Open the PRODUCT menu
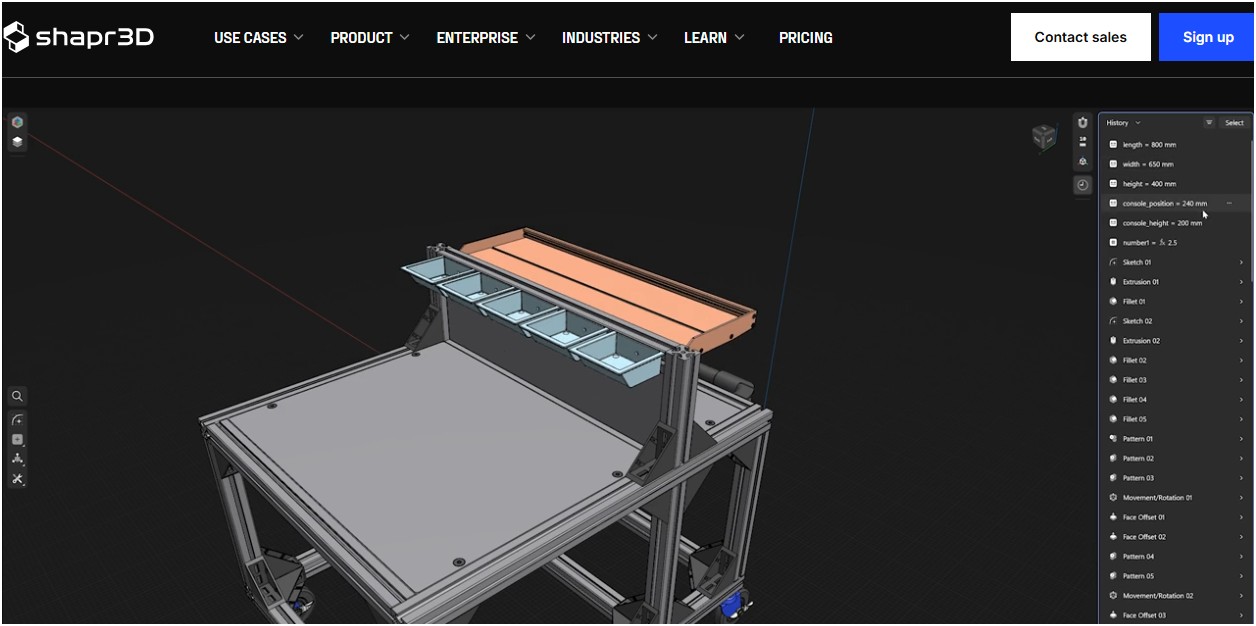This screenshot has height=626, width=1256. pyautogui.click(x=369, y=38)
